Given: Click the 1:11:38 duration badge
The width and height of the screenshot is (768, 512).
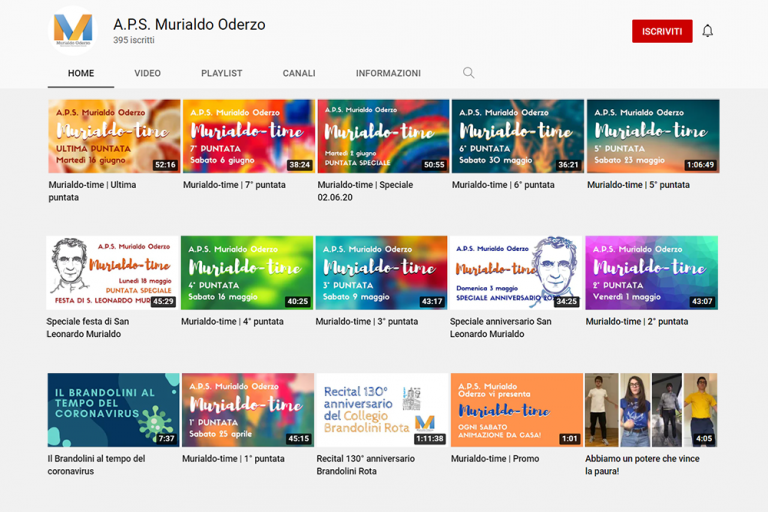Looking at the screenshot, I should coord(430,439).
